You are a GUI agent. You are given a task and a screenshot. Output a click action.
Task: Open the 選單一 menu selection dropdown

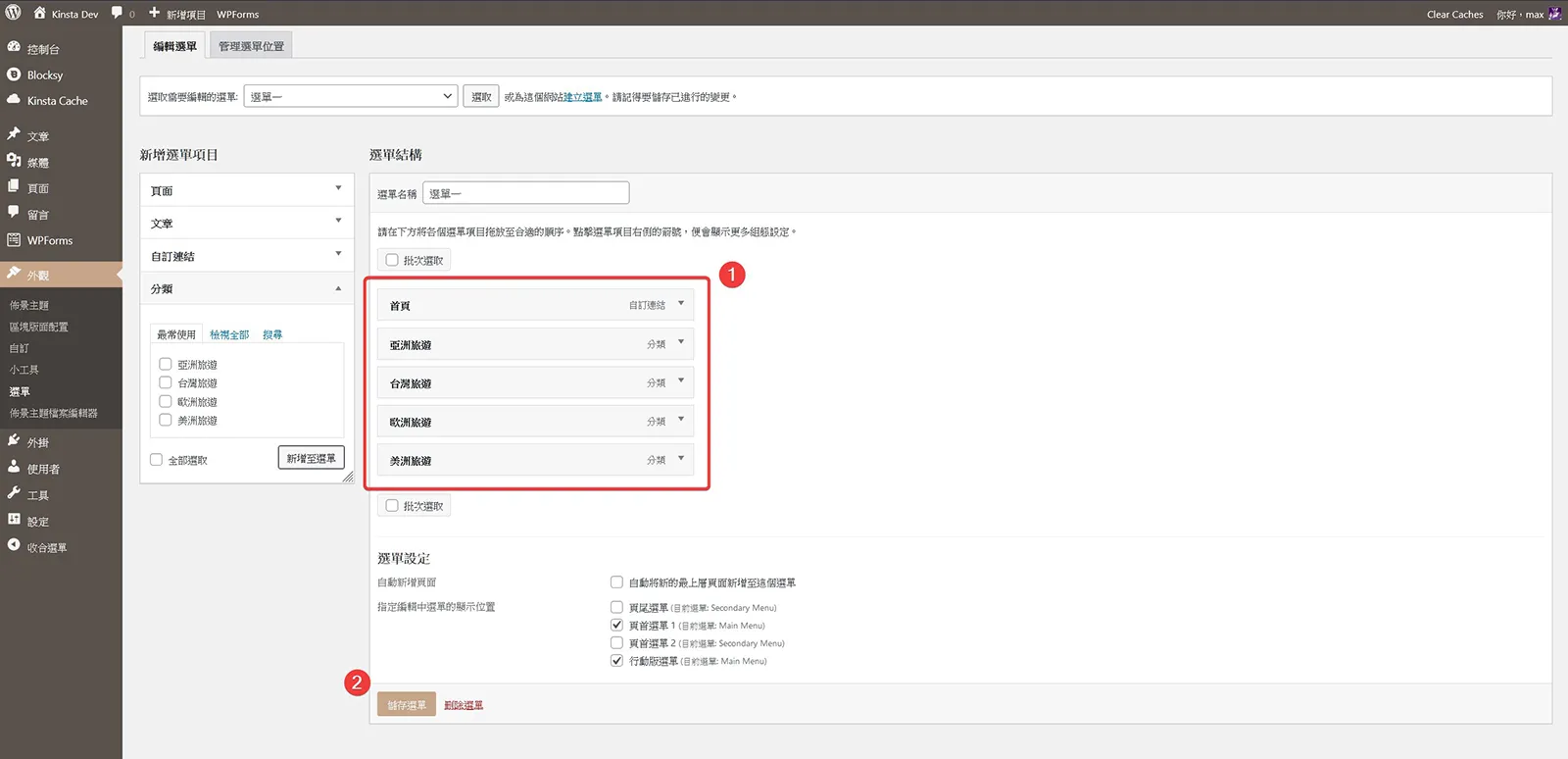coord(351,96)
